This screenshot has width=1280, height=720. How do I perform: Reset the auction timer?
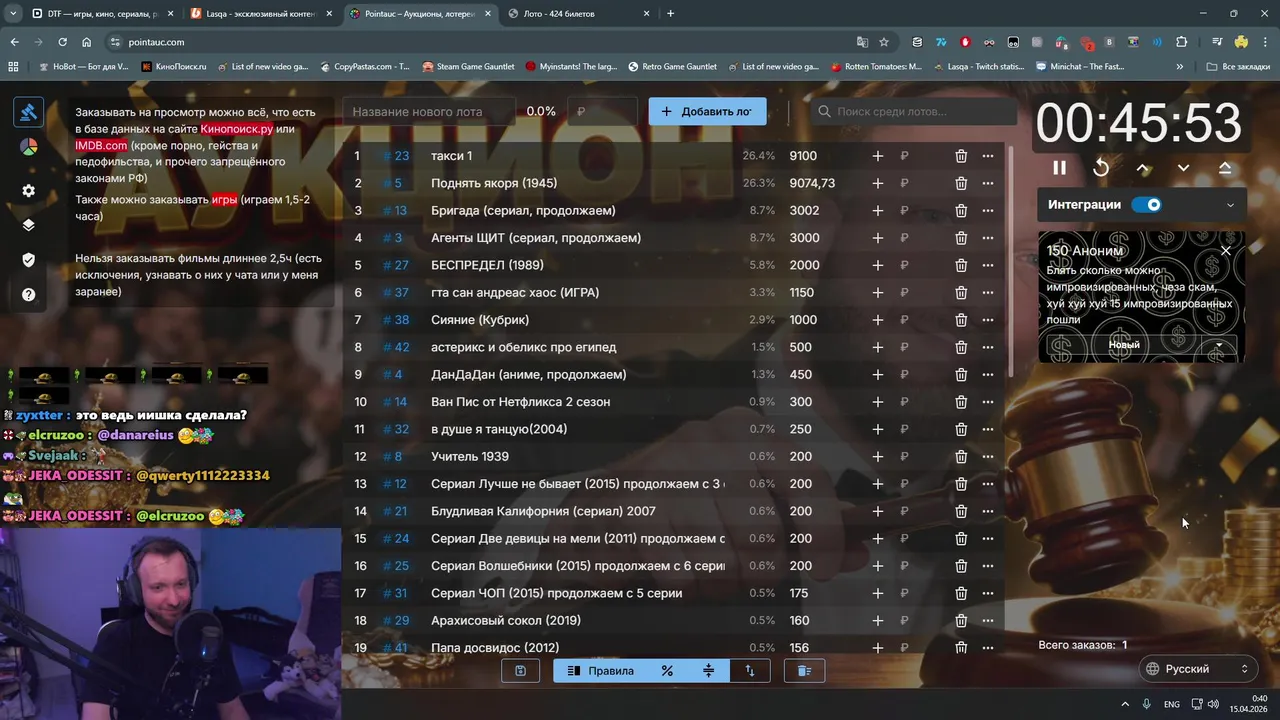pos(1101,168)
